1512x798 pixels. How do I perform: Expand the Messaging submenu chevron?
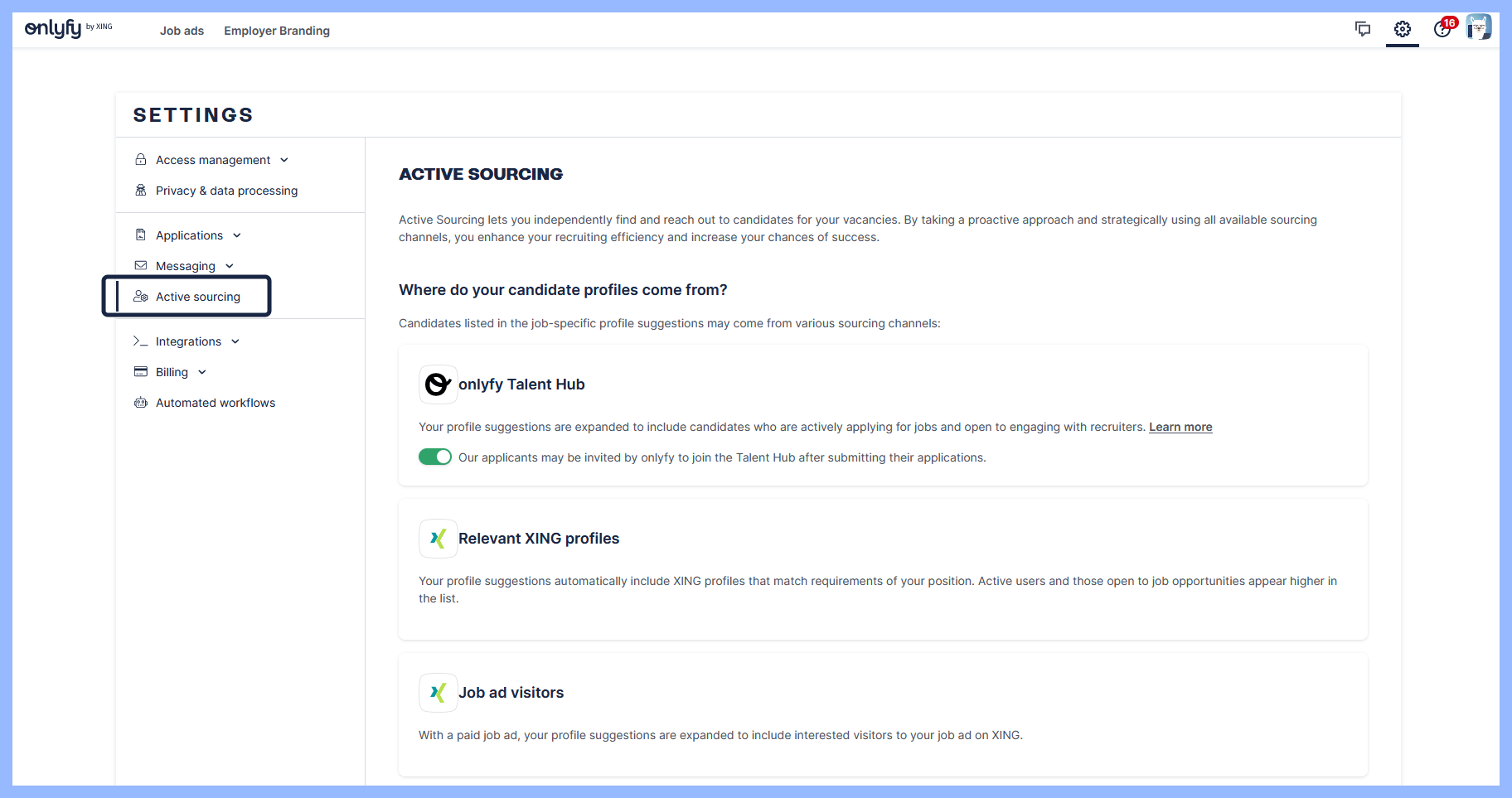[x=230, y=266]
